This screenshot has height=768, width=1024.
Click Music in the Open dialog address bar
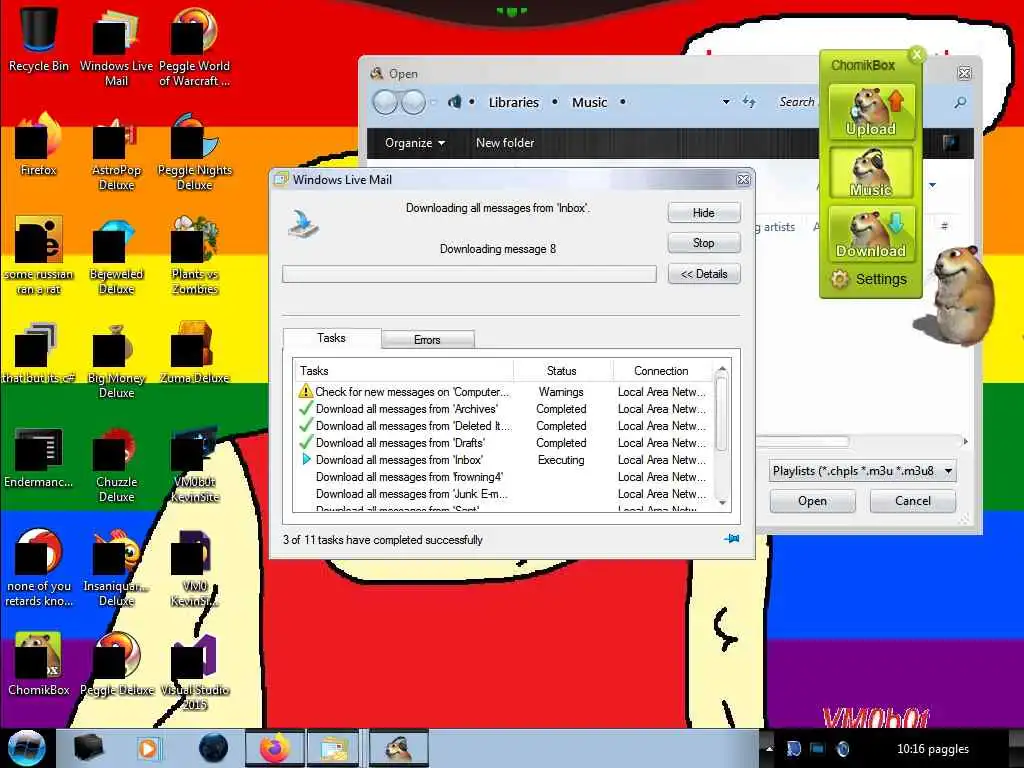[x=590, y=103]
